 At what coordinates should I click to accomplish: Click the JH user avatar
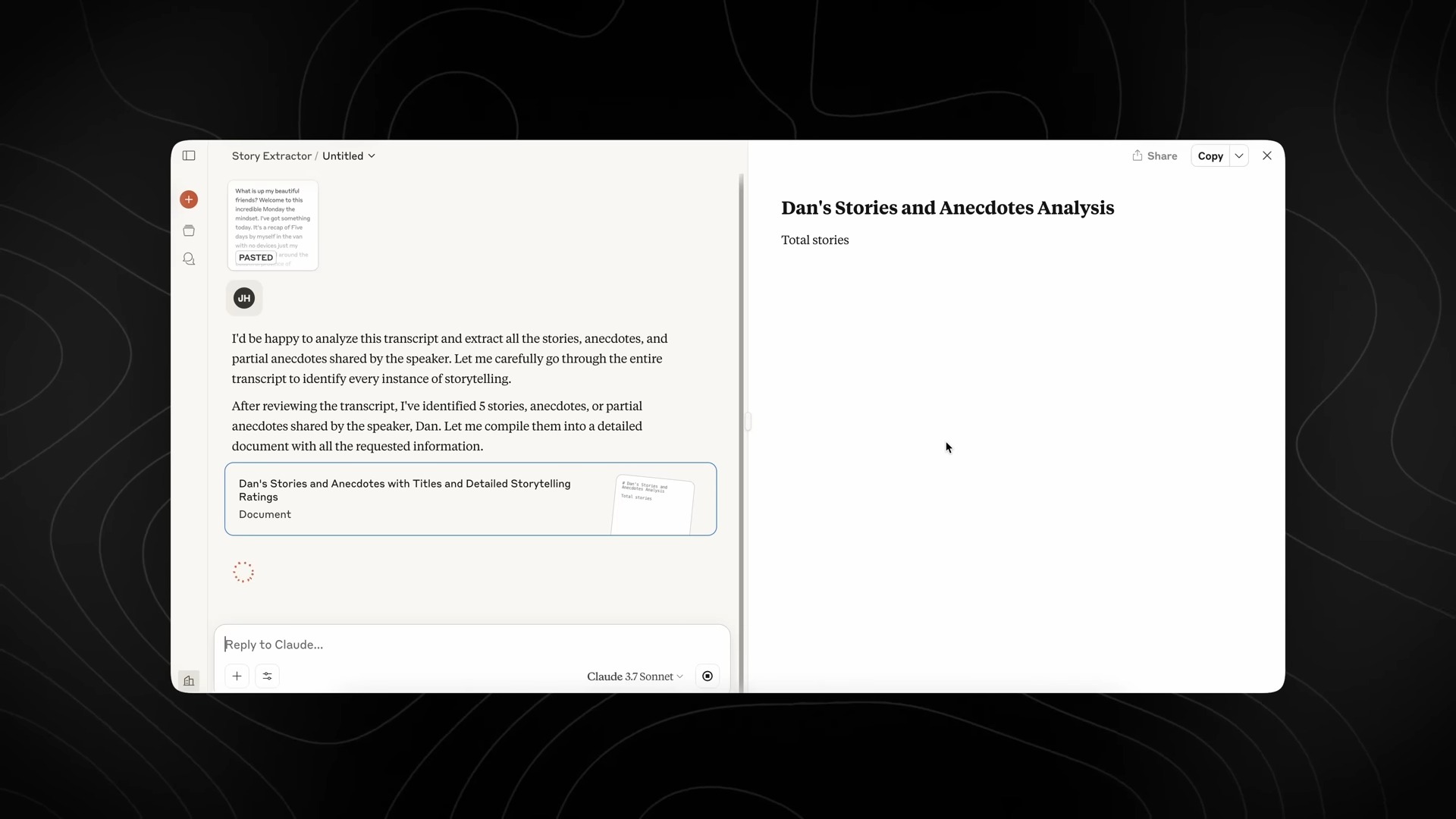click(x=244, y=298)
